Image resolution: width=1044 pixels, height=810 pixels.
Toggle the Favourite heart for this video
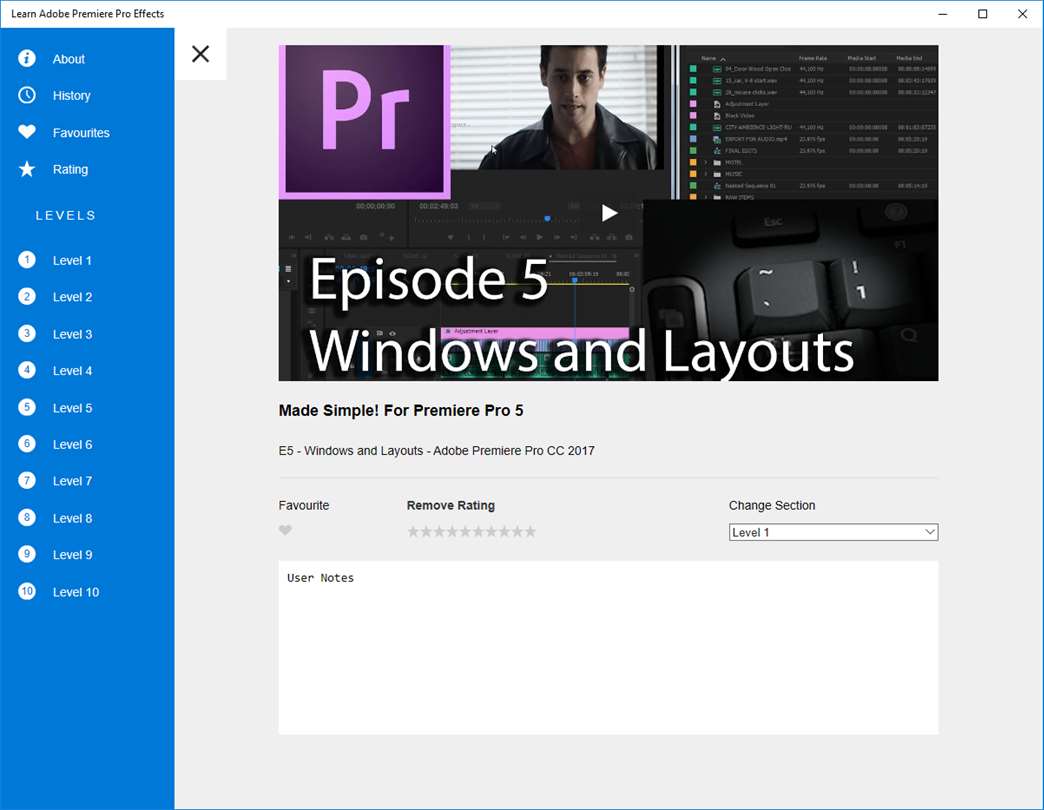285,530
